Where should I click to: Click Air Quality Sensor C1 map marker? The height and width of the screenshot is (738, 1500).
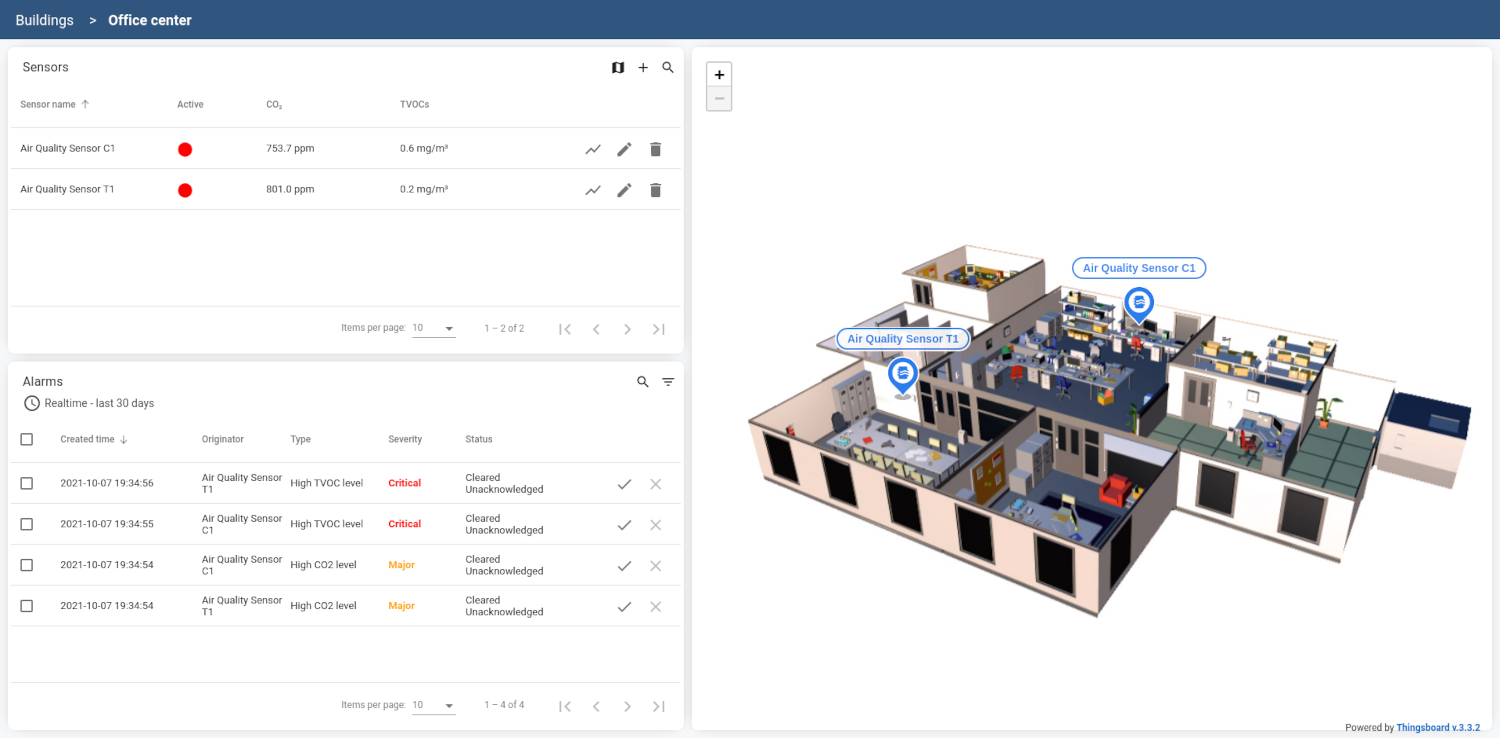[1139, 304]
